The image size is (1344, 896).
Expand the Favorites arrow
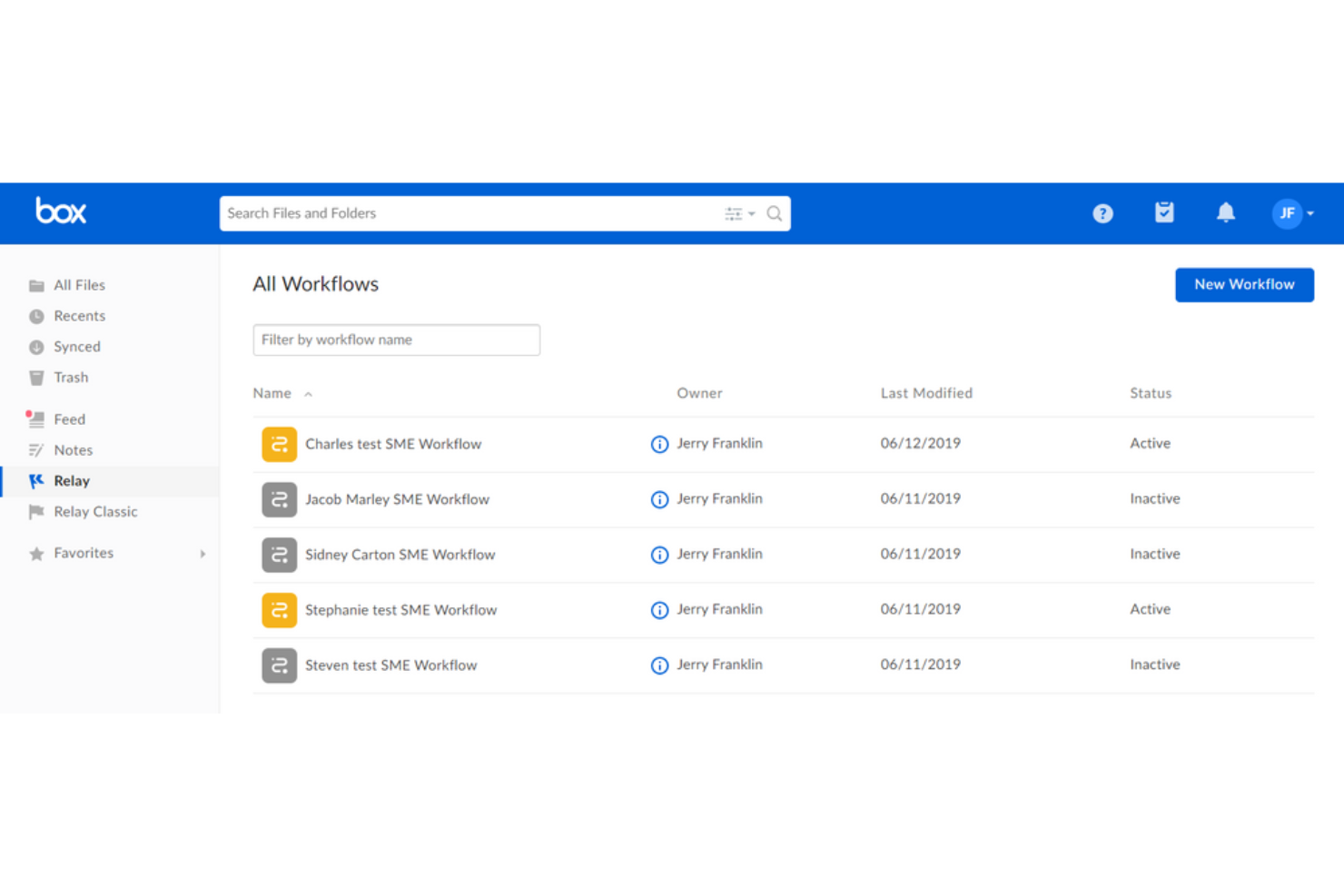pyautogui.click(x=203, y=554)
